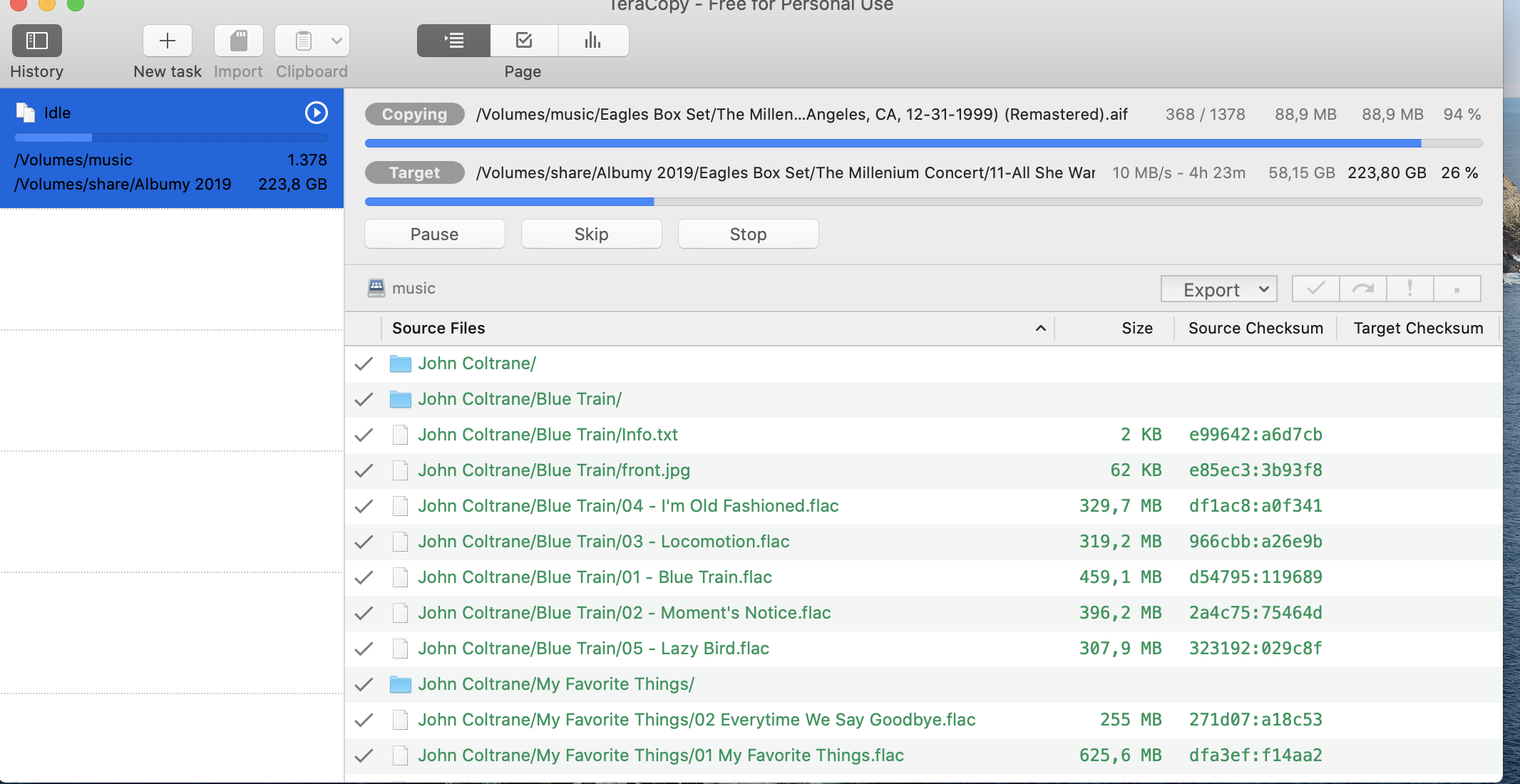Screen dimensions: 1520x784
Task: Click the New task plus icon
Action: 168,41
